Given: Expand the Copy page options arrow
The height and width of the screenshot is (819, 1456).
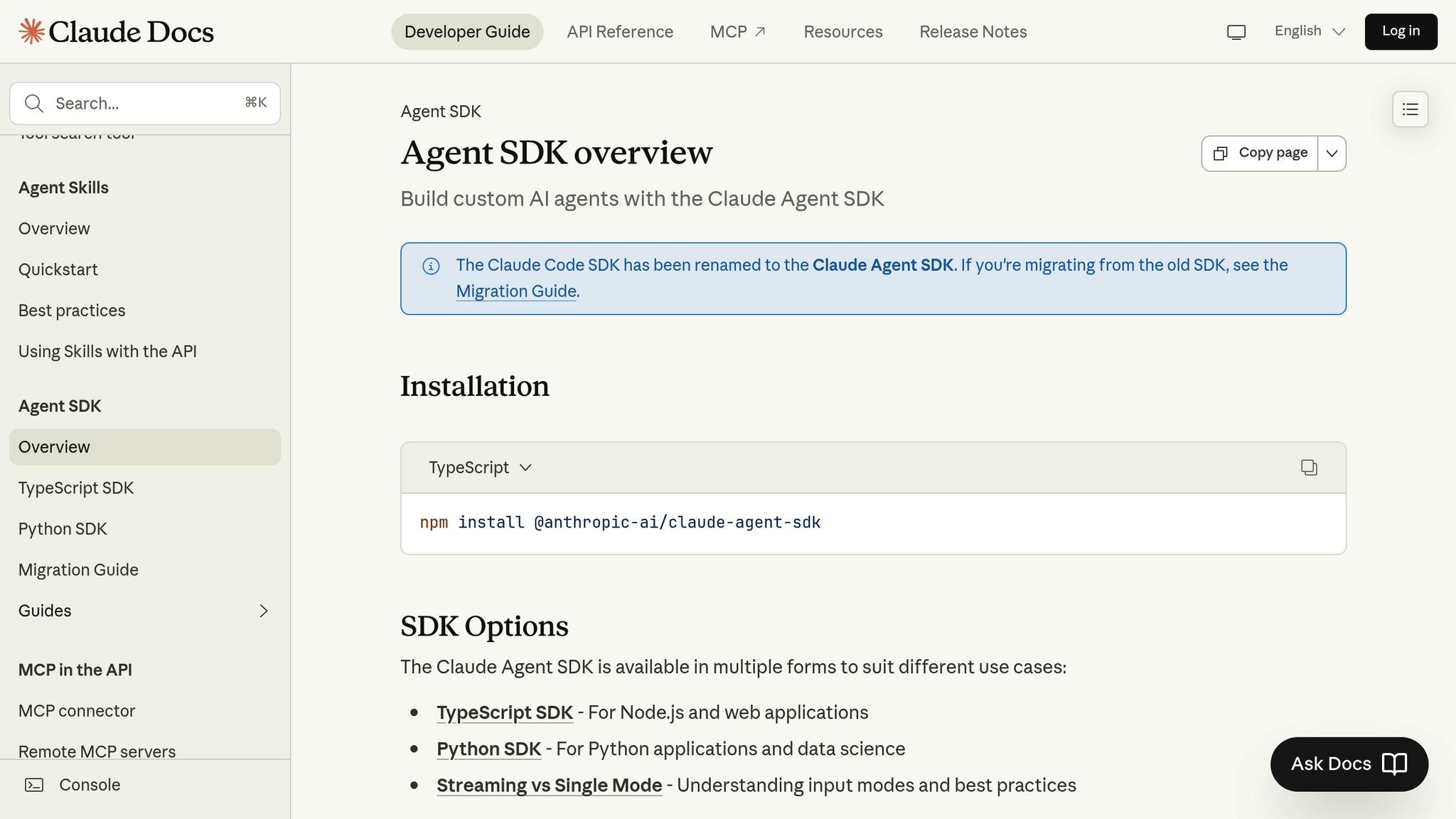Looking at the screenshot, I should click(x=1332, y=154).
